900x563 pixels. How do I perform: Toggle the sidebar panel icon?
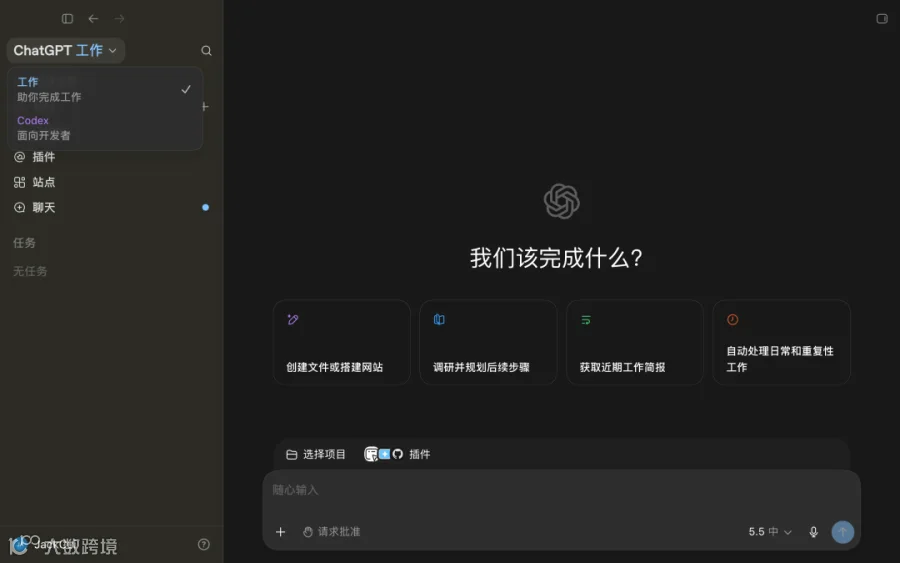(67, 19)
